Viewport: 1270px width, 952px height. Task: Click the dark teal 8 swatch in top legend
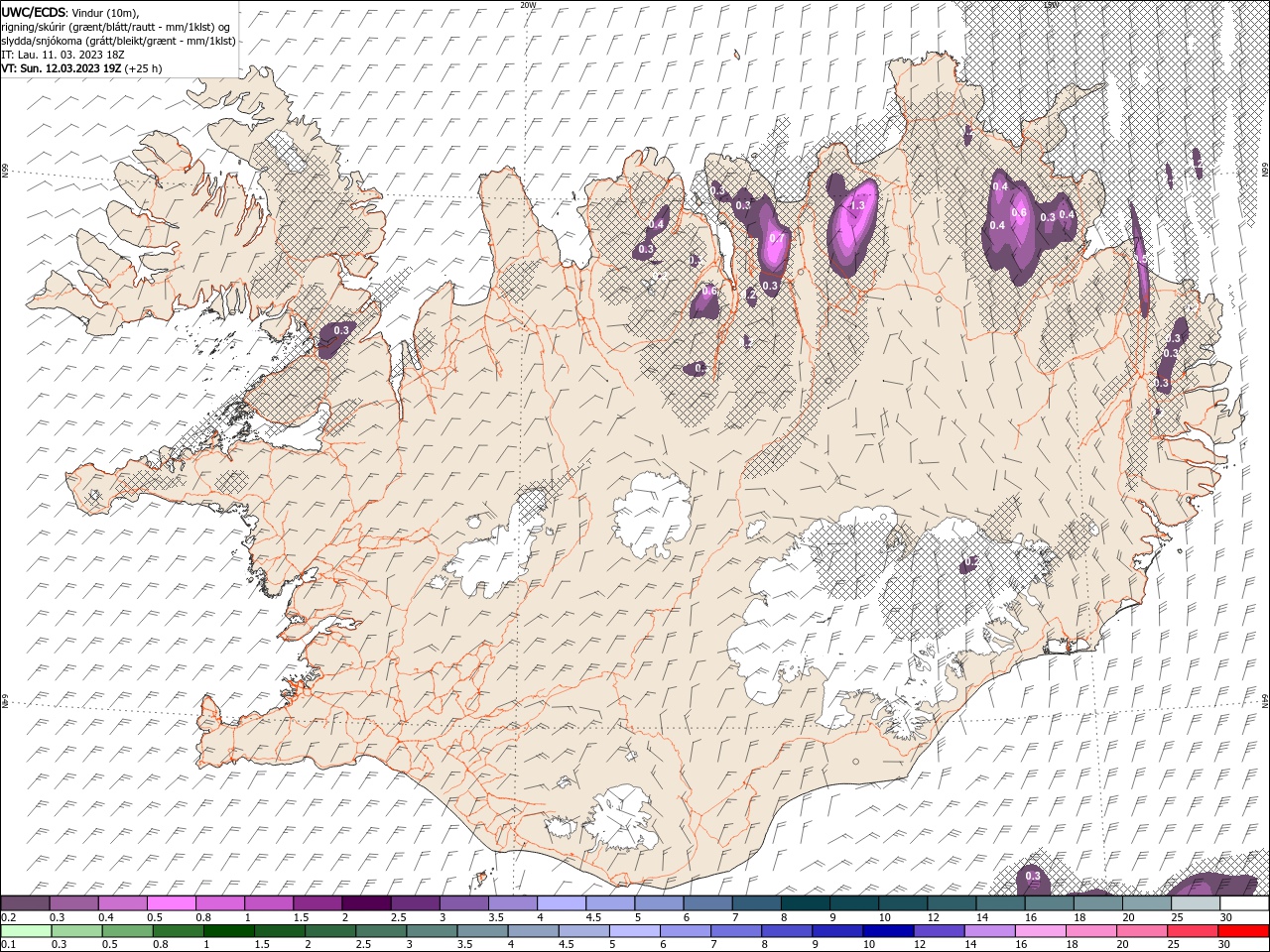(x=805, y=903)
